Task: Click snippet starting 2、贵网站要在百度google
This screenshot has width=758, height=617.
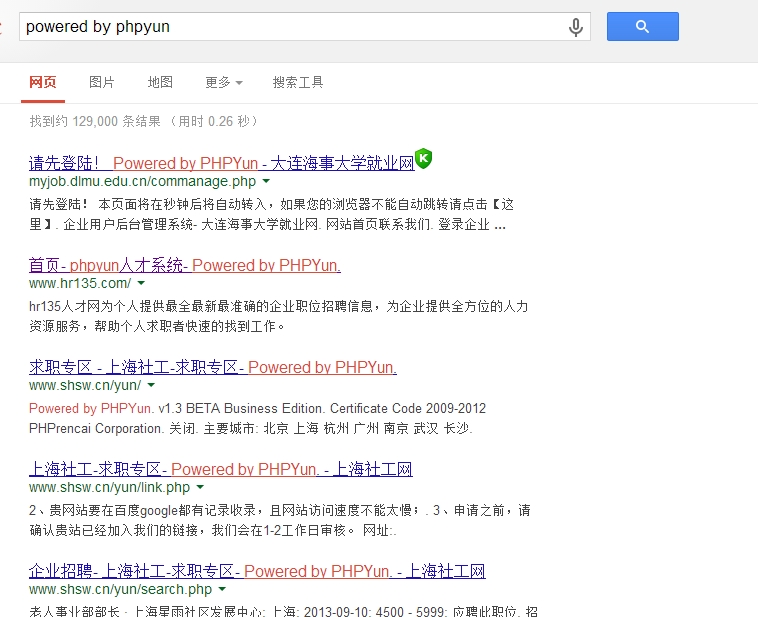Action: click(279, 520)
